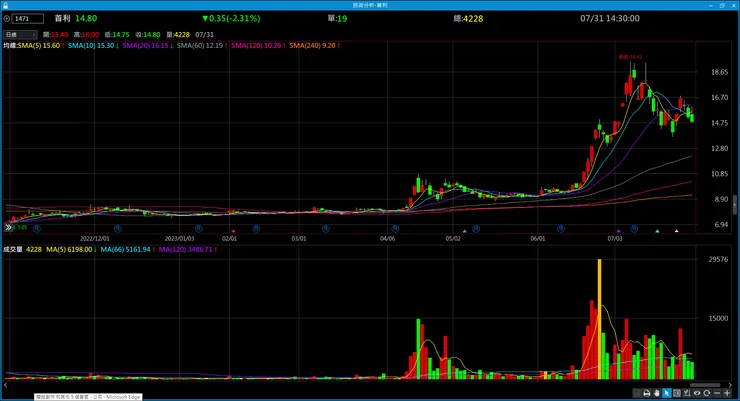740x401 pixels.
Task: Click the purple triangle marker near 07/03
Action: pyautogui.click(x=618, y=231)
